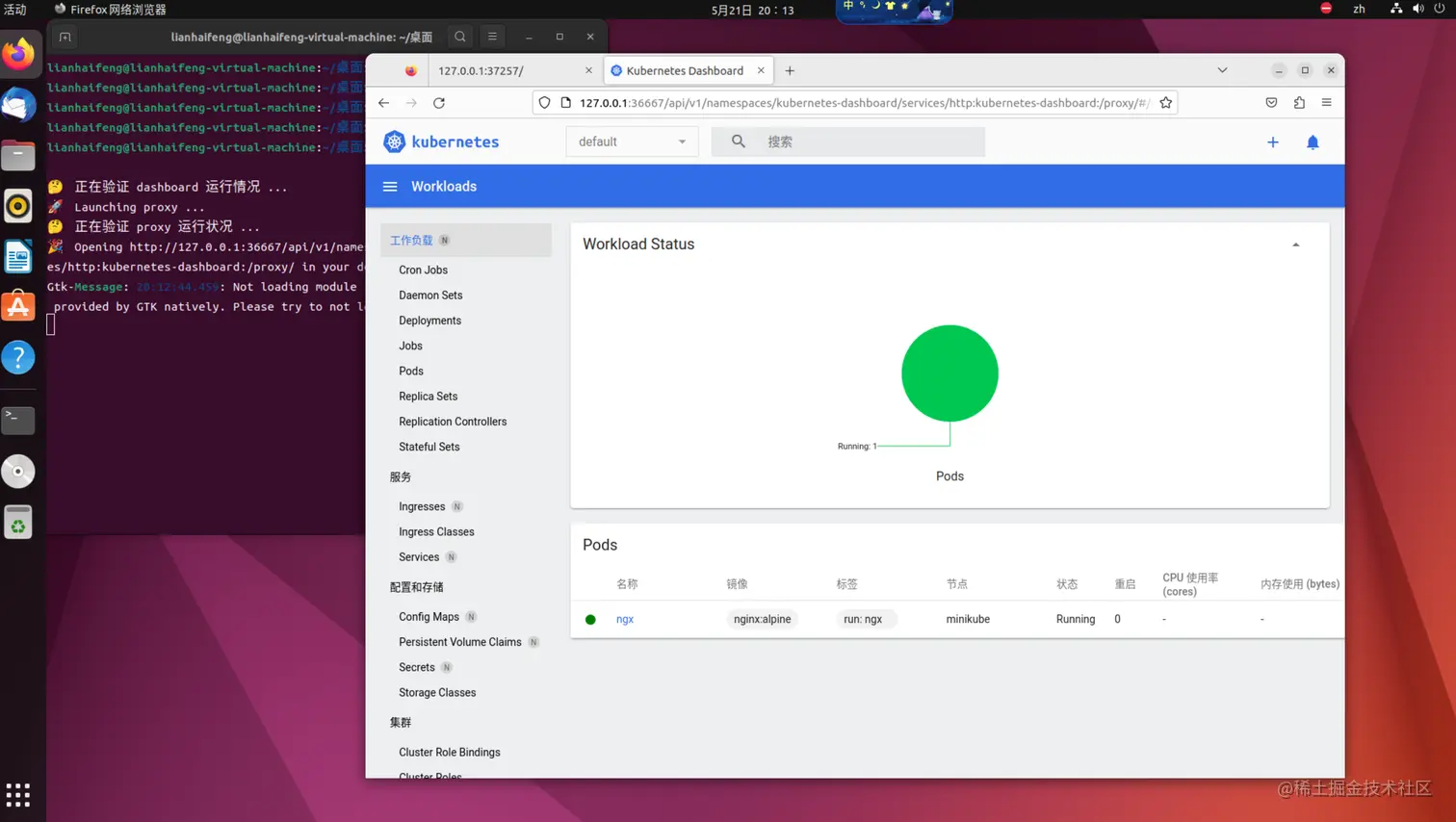Open Storage Classes in sidebar
Screen dimensions: 1456x822
[x=437, y=692]
